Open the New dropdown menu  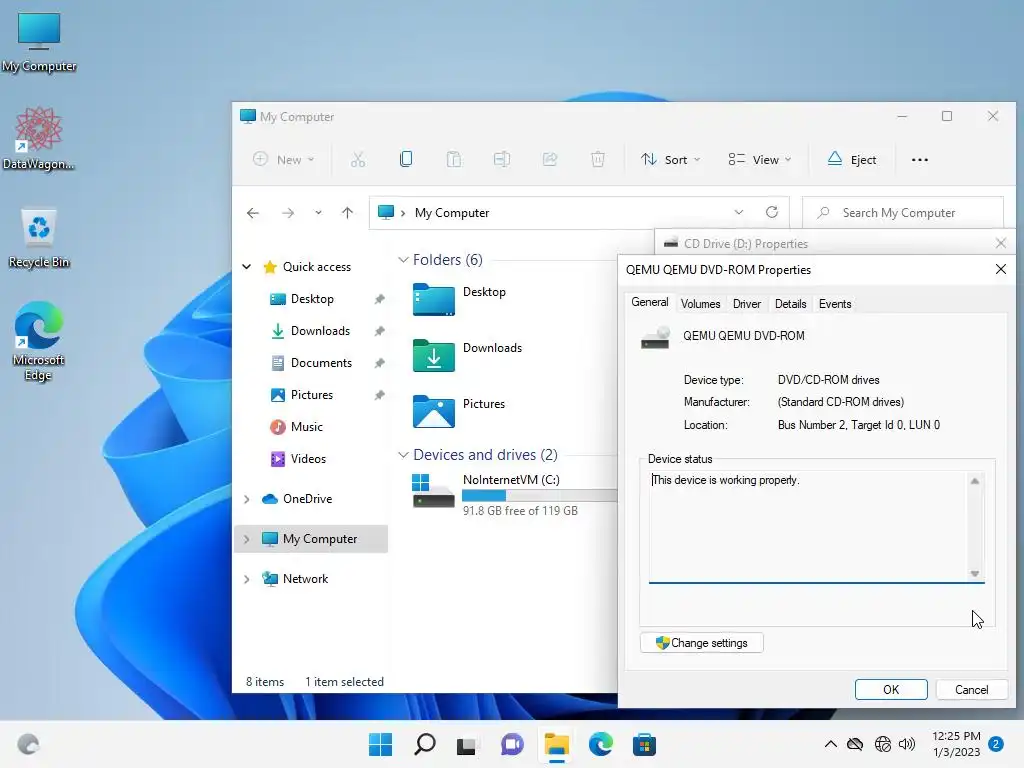(x=284, y=159)
